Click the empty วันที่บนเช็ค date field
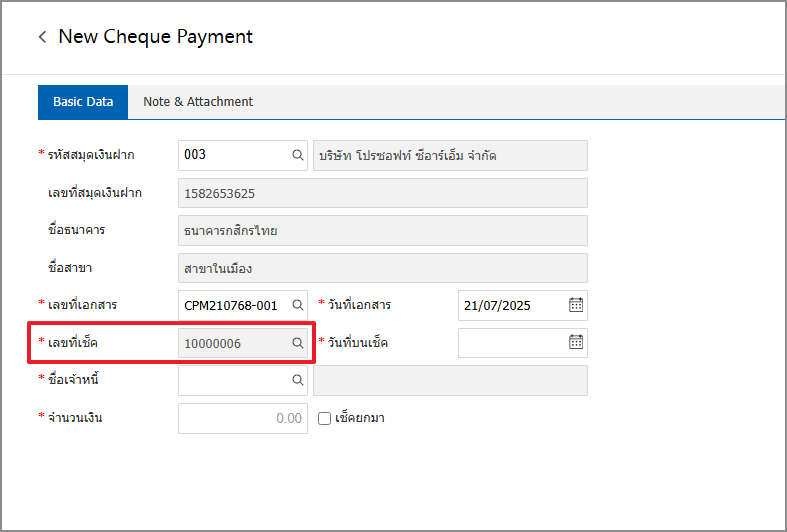 click(512, 342)
